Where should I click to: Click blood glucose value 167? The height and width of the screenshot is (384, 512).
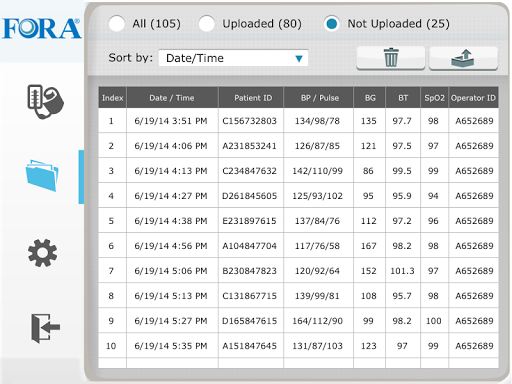click(369, 246)
